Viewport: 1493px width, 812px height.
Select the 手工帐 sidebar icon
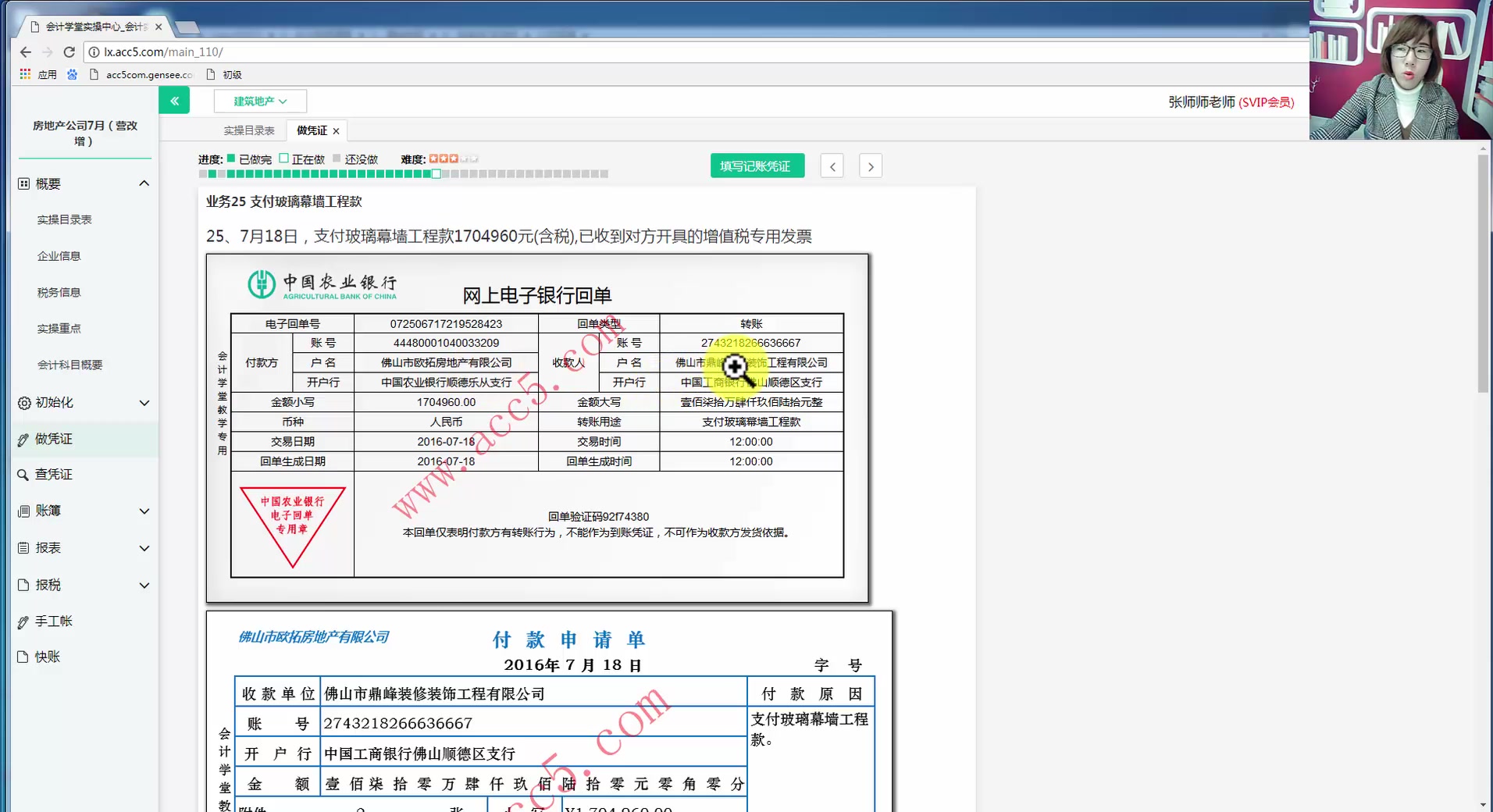[22, 621]
